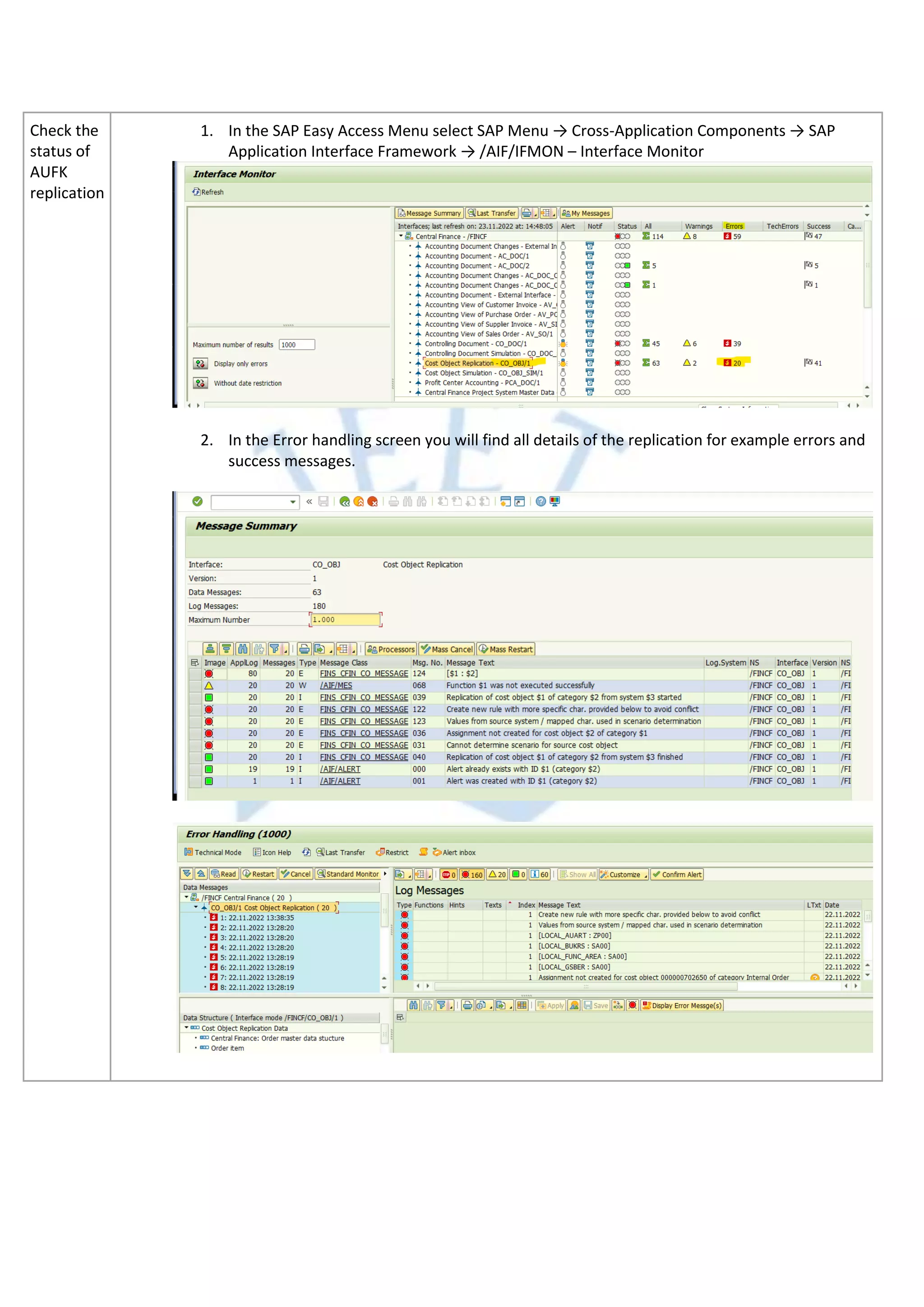Click the Save diskette icon in toolbar
This screenshot has height=1307, width=924.
[x=323, y=501]
